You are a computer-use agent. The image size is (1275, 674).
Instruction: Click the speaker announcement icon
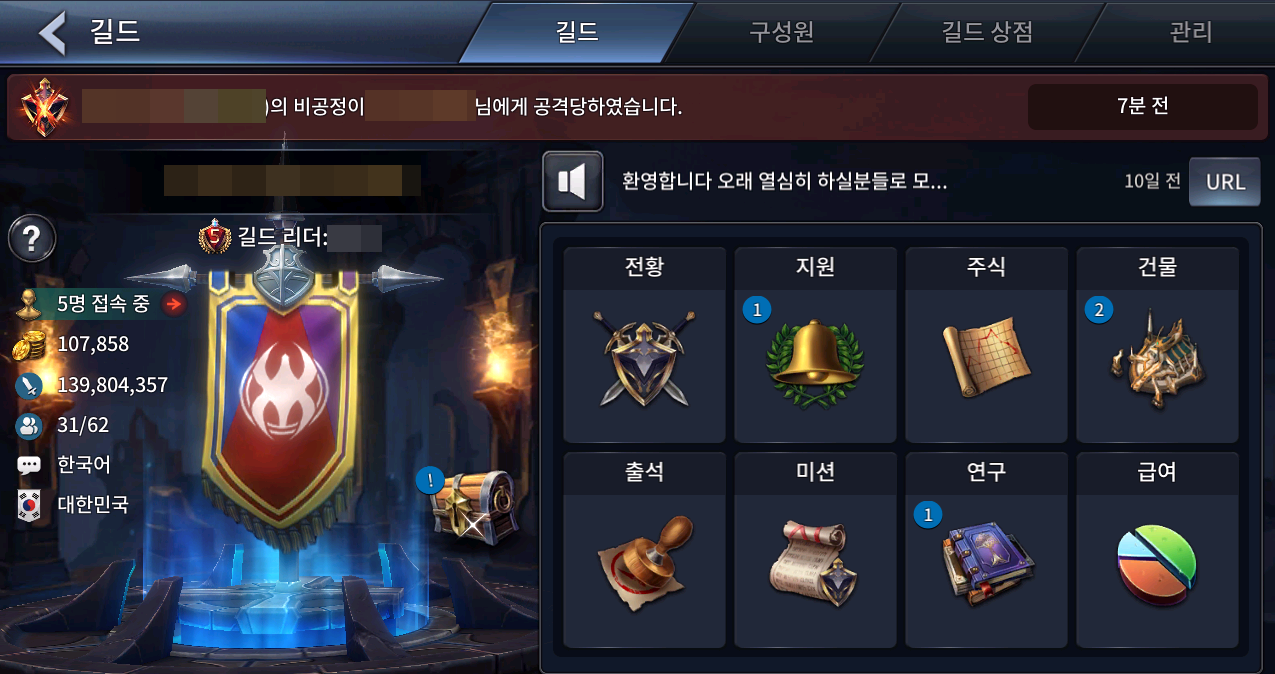point(573,181)
